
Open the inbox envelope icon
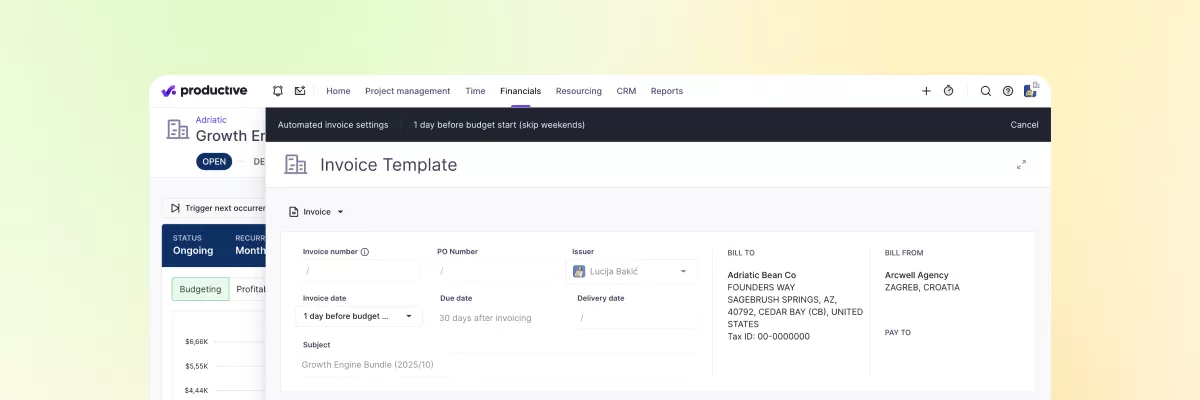pos(300,91)
